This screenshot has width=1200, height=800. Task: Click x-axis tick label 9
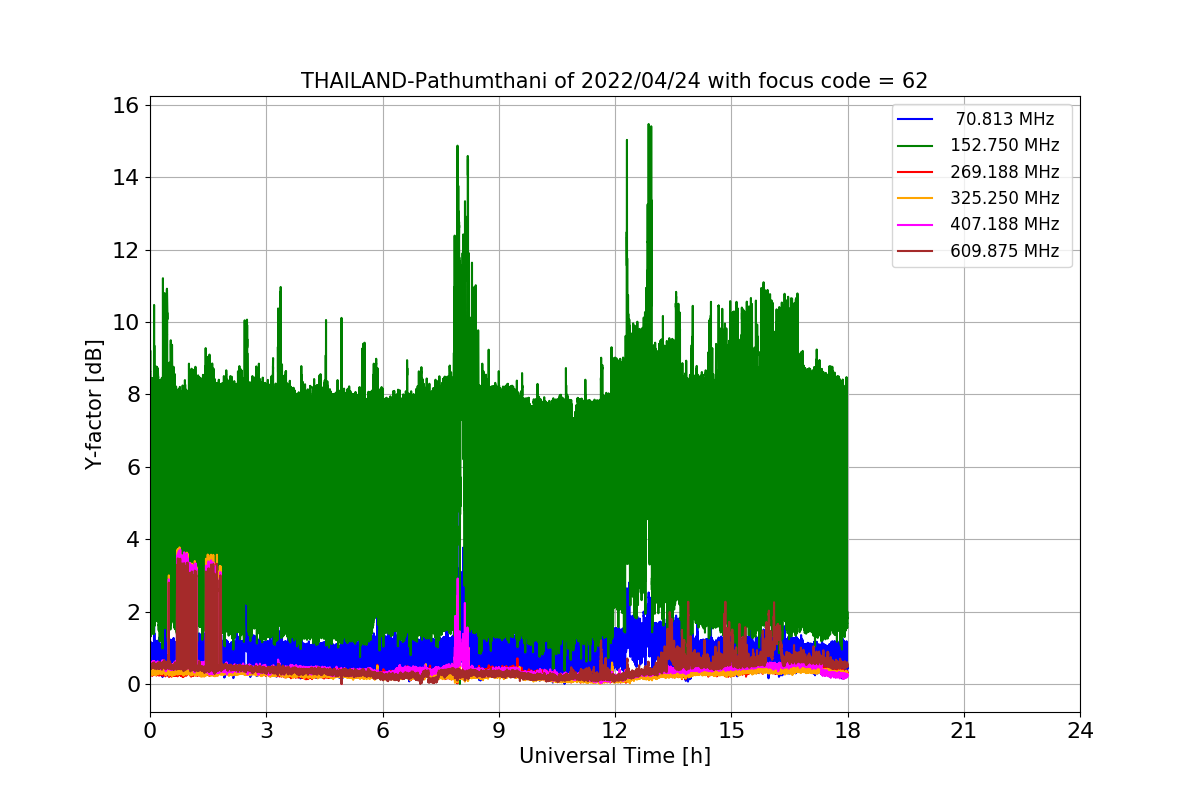[498, 730]
